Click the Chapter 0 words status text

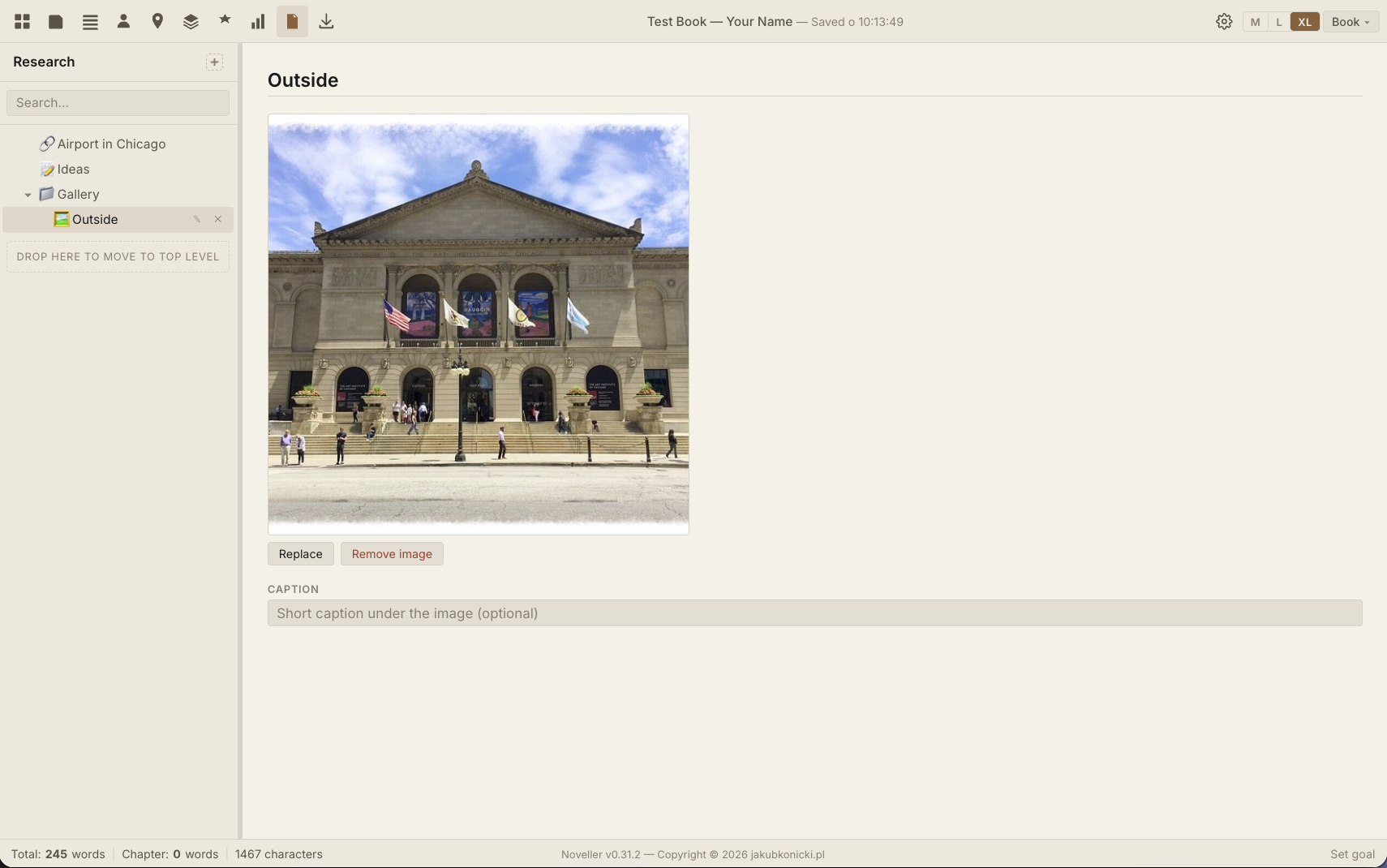click(170, 854)
